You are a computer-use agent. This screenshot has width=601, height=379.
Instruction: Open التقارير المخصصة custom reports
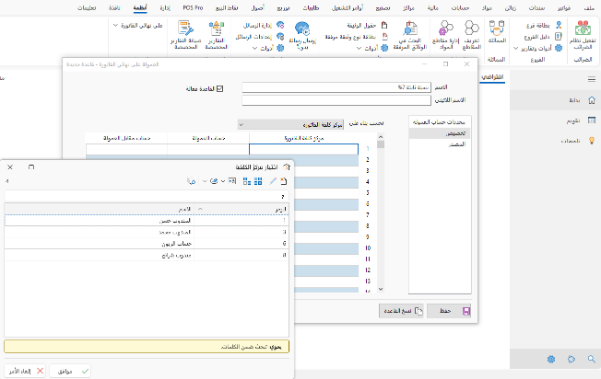point(216,35)
